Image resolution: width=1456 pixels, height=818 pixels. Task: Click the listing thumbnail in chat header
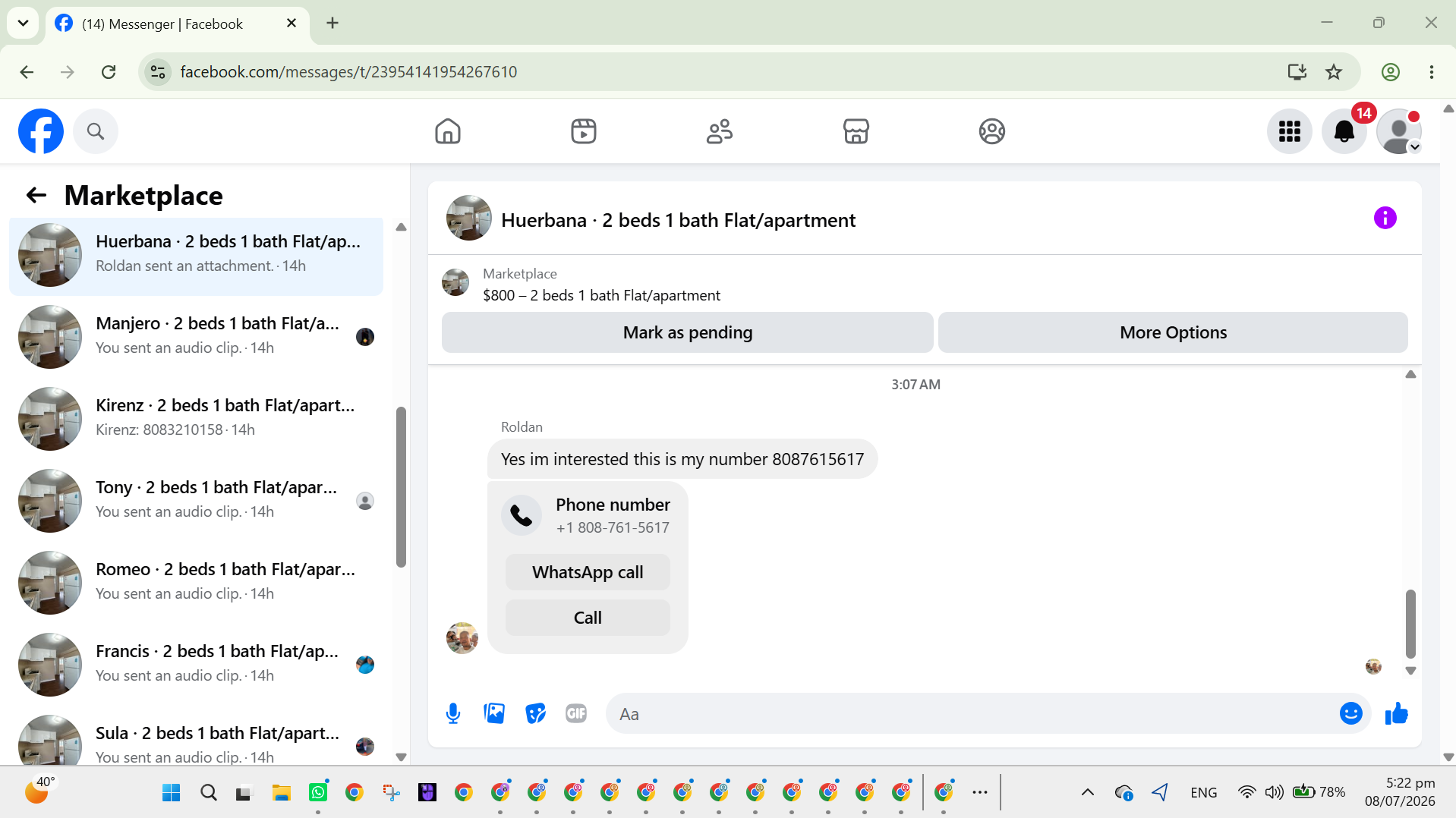[468, 218]
